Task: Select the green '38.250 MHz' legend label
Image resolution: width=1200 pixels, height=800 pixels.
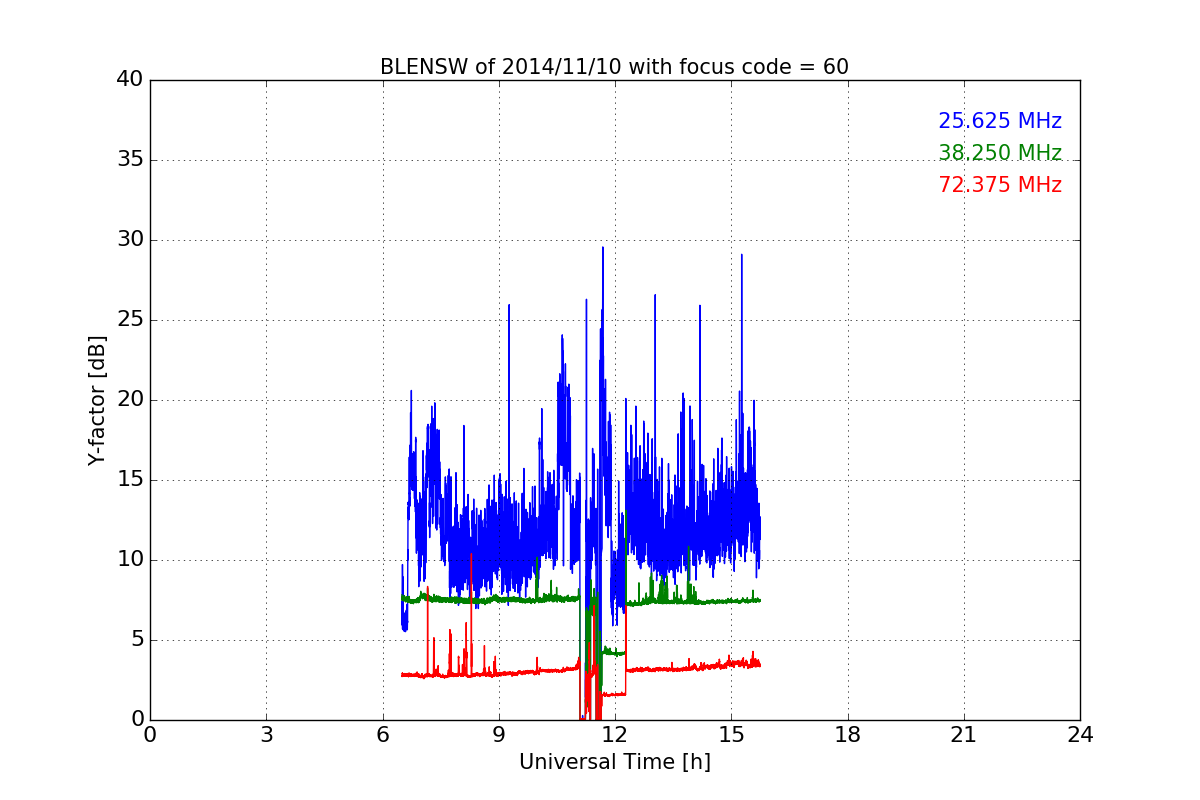Action: (x=1000, y=153)
